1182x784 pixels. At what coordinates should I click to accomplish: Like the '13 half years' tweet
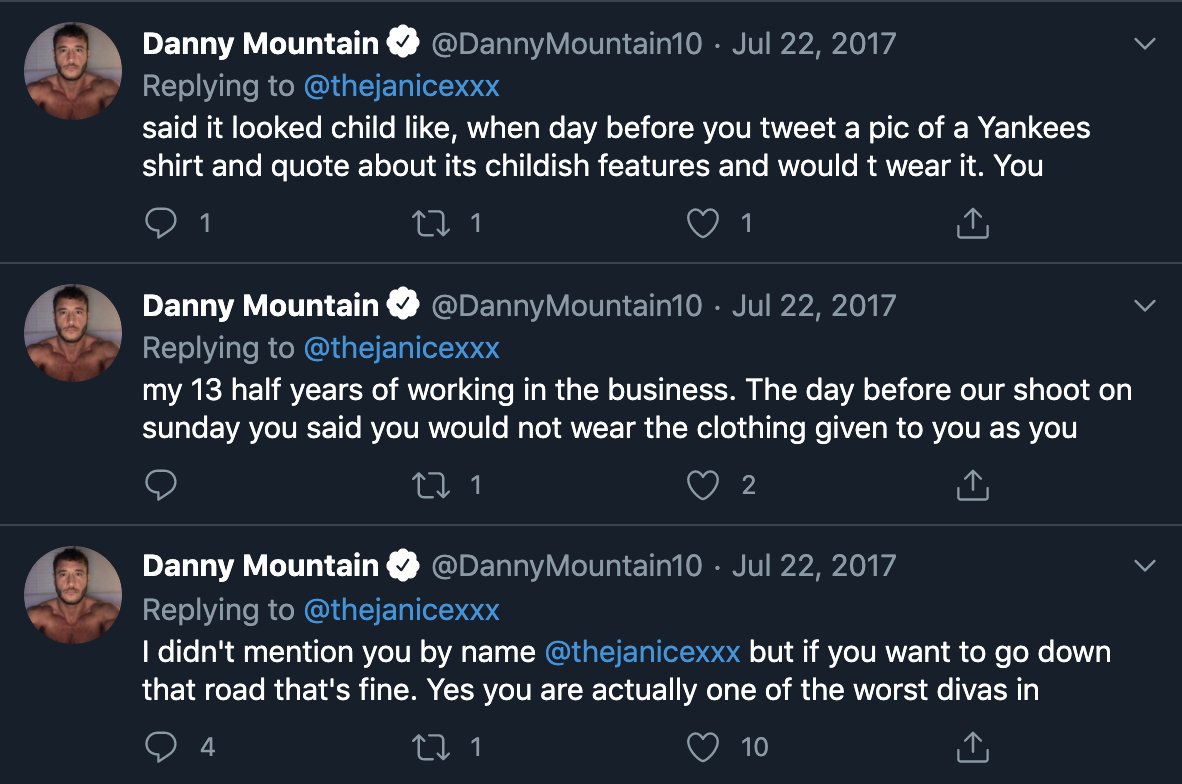(x=703, y=486)
